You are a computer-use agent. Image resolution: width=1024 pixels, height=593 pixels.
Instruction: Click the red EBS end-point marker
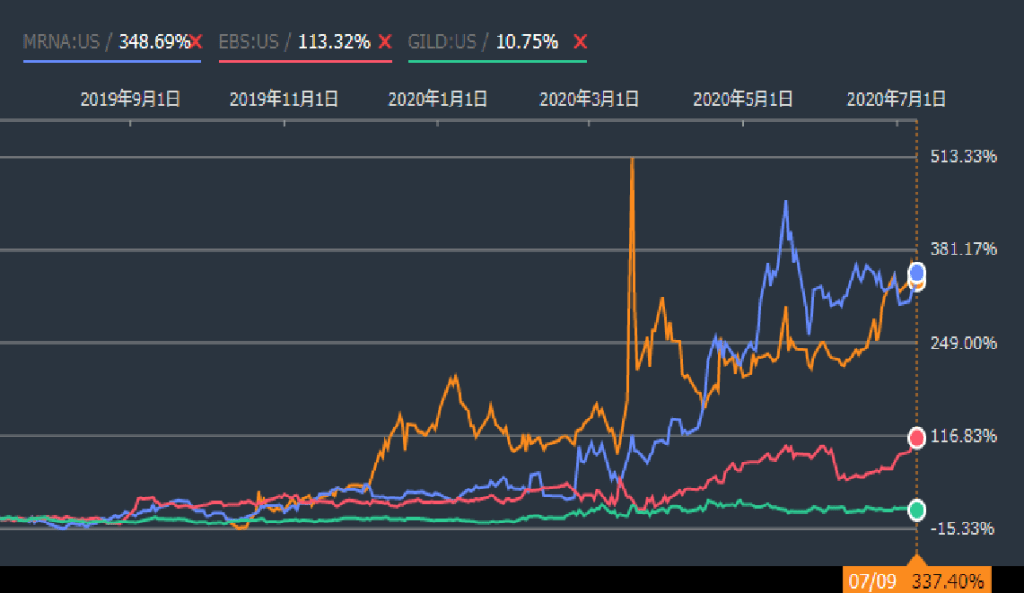pyautogui.click(x=916, y=437)
